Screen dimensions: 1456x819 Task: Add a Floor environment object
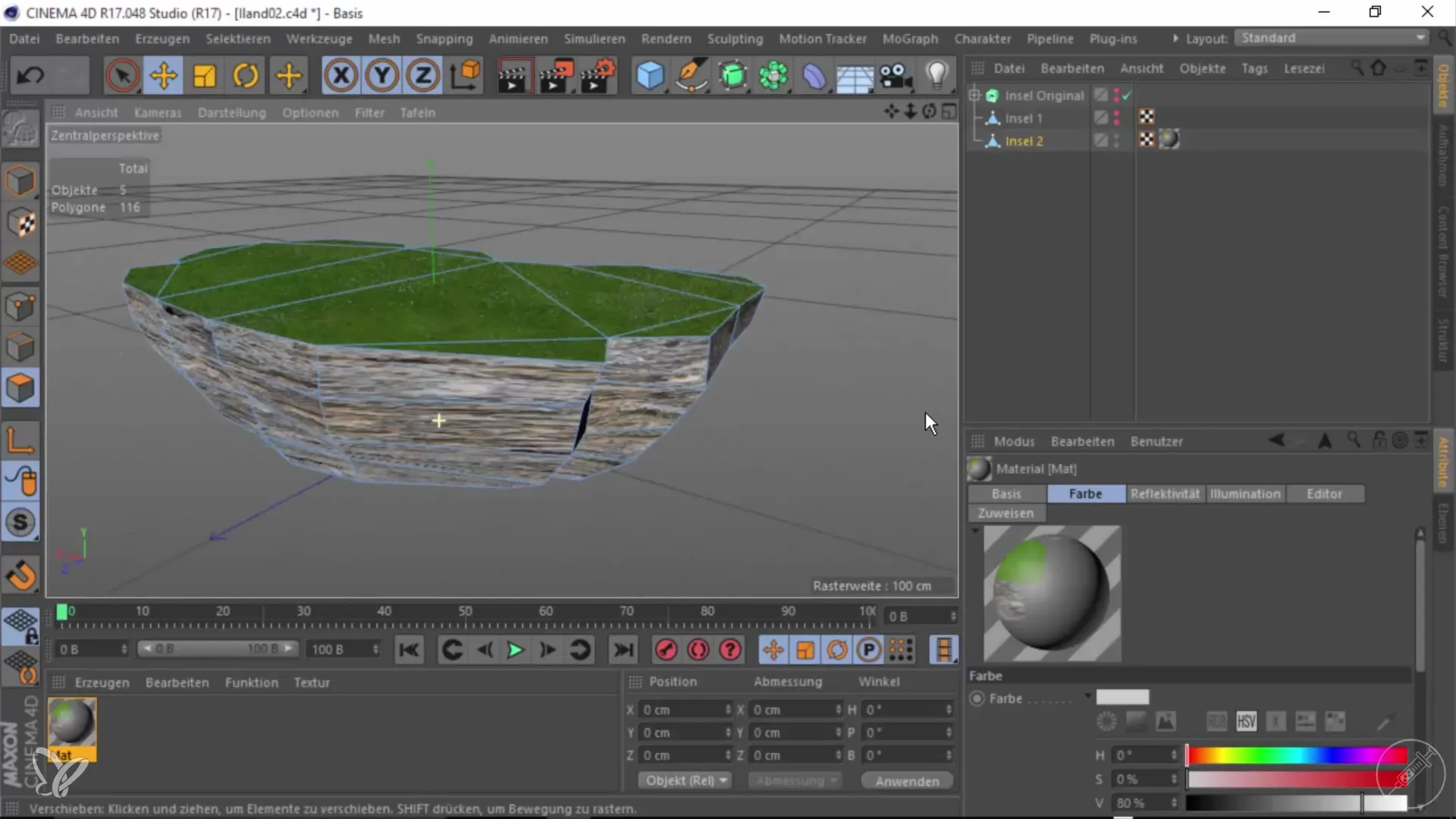point(855,76)
